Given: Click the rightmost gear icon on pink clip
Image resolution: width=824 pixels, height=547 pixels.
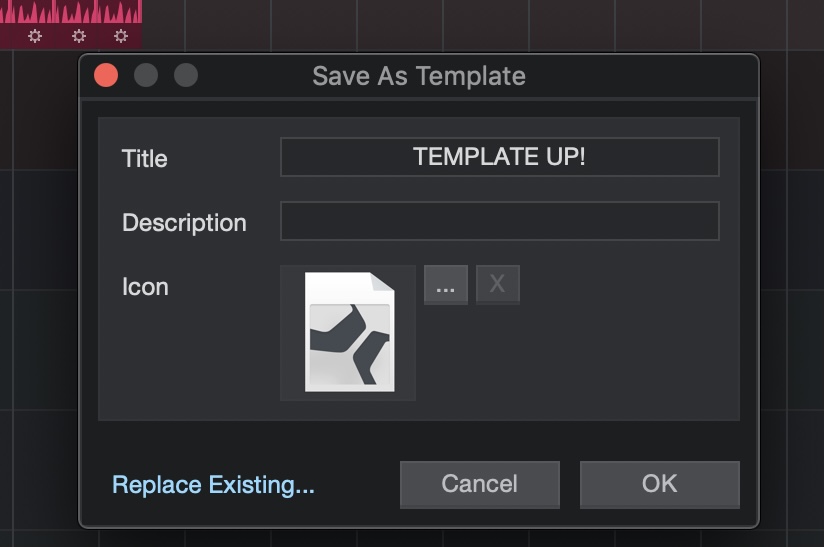Looking at the screenshot, I should 121,36.
